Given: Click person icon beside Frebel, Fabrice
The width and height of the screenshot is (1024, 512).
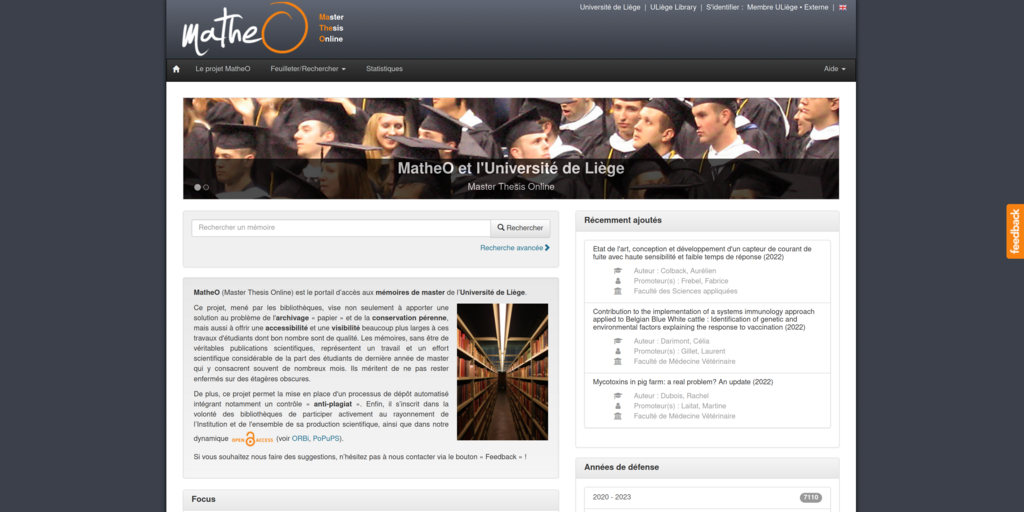Looking at the screenshot, I should pos(618,281).
